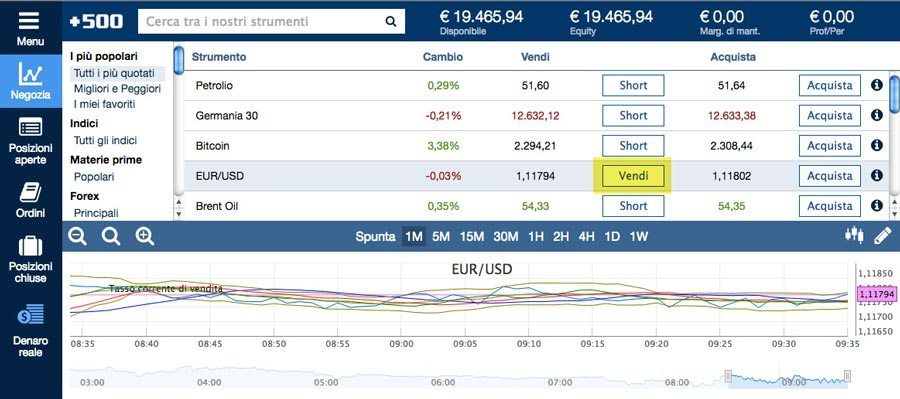Focus the Cerca tra i nostri strumenti field
This screenshot has height=399, width=900.
point(271,22)
